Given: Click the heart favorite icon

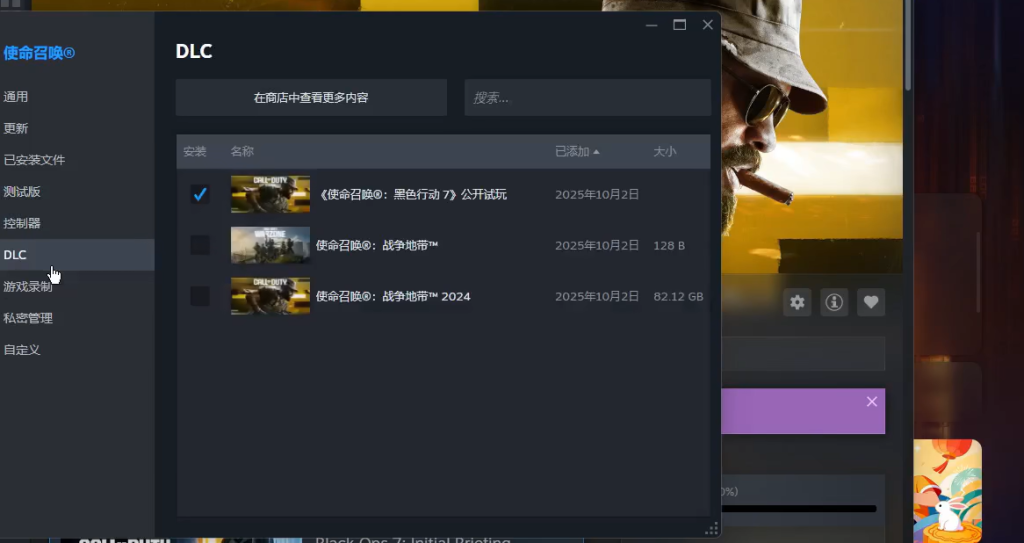Looking at the screenshot, I should click(x=871, y=302).
